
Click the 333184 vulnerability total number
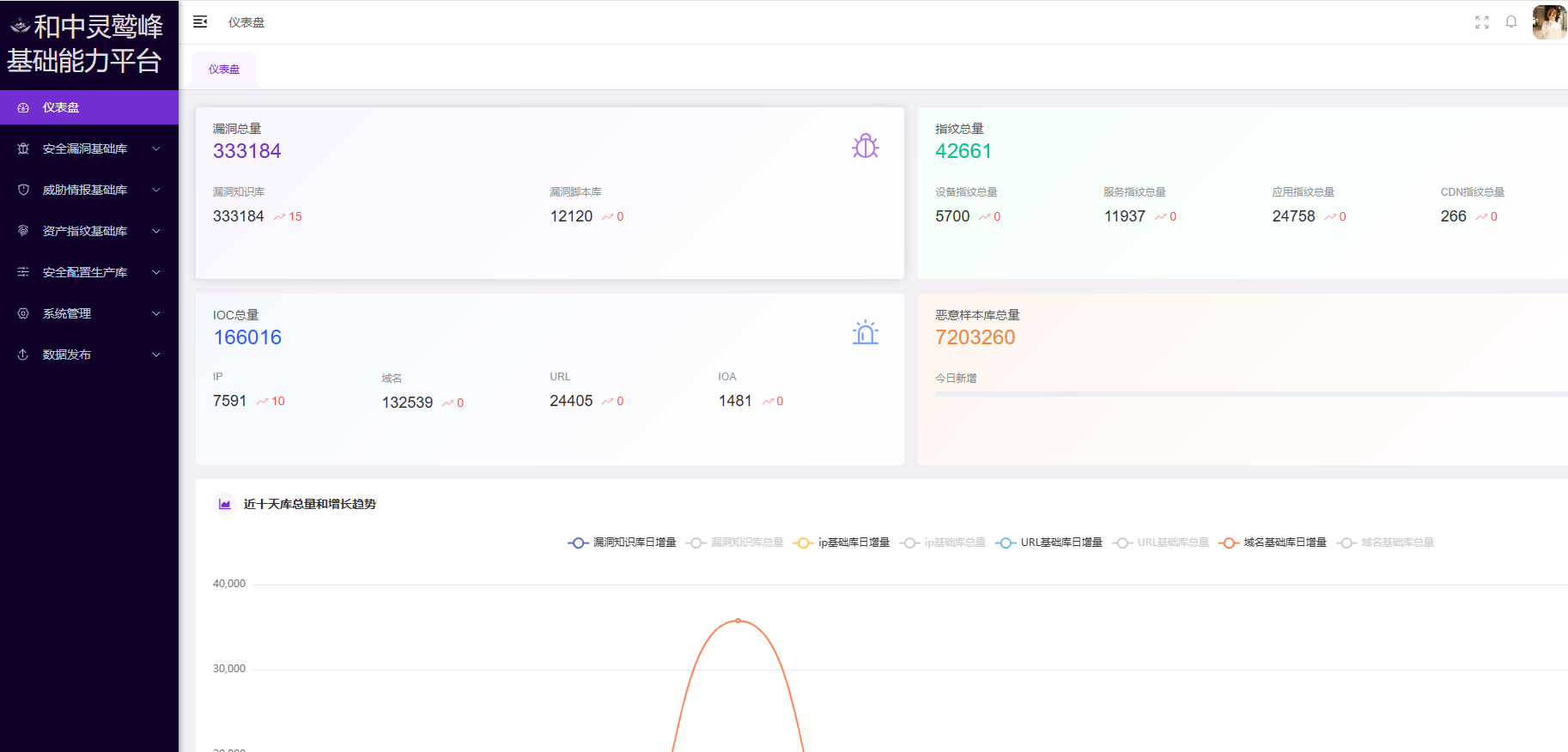(247, 151)
